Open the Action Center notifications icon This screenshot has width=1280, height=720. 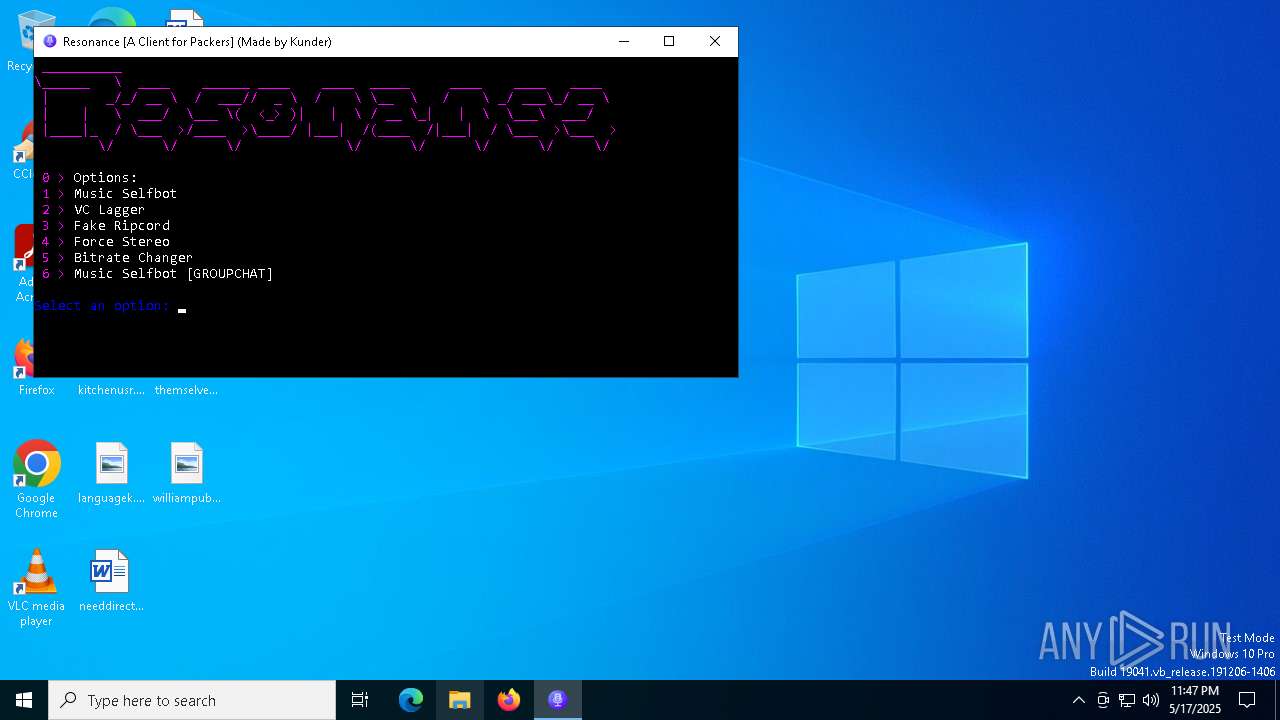point(1247,700)
